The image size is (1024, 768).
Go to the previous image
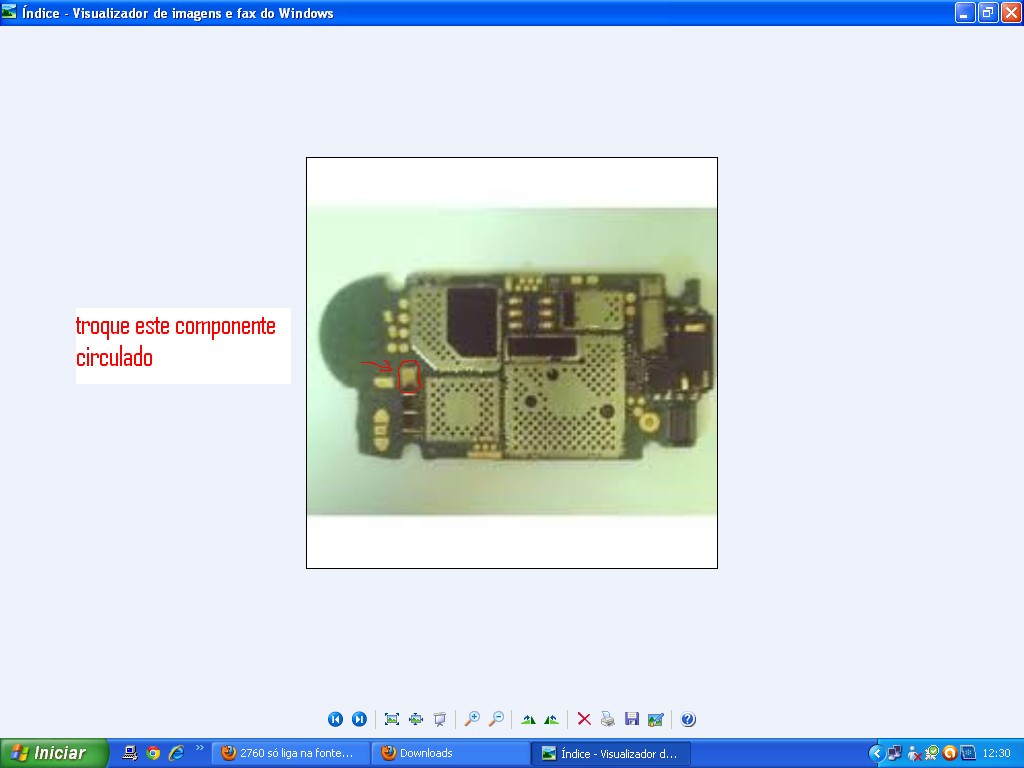click(335, 719)
